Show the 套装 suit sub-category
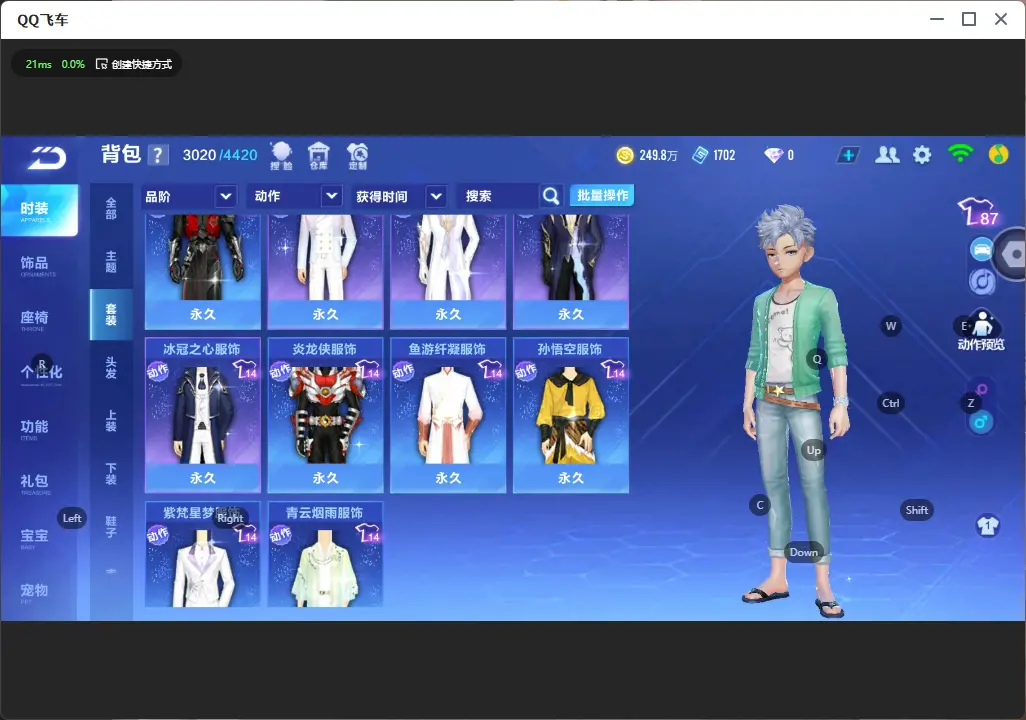 point(111,315)
